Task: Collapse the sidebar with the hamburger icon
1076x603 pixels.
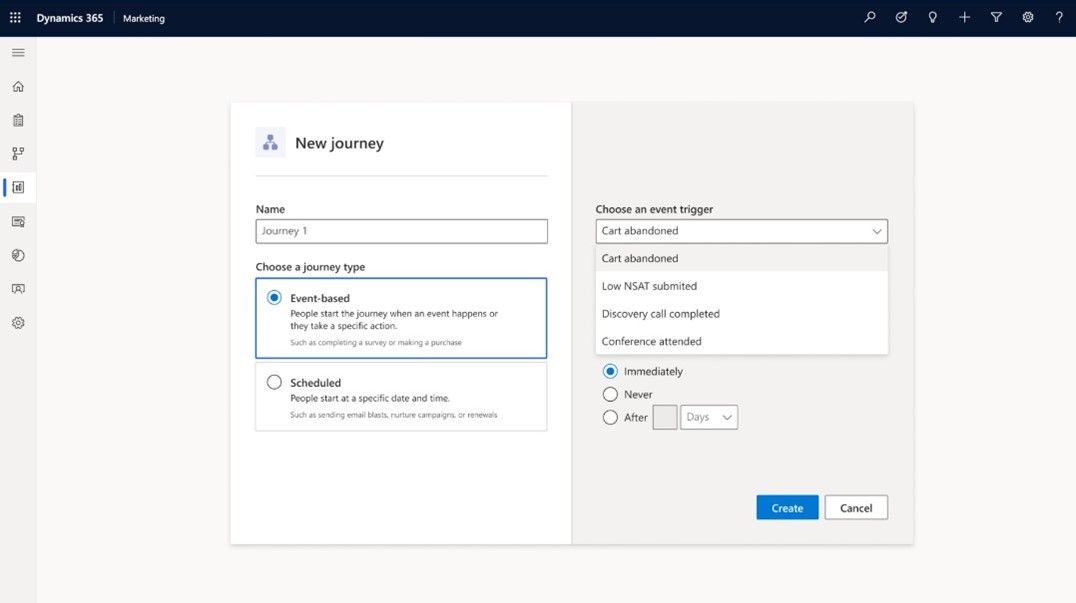Action: (17, 52)
